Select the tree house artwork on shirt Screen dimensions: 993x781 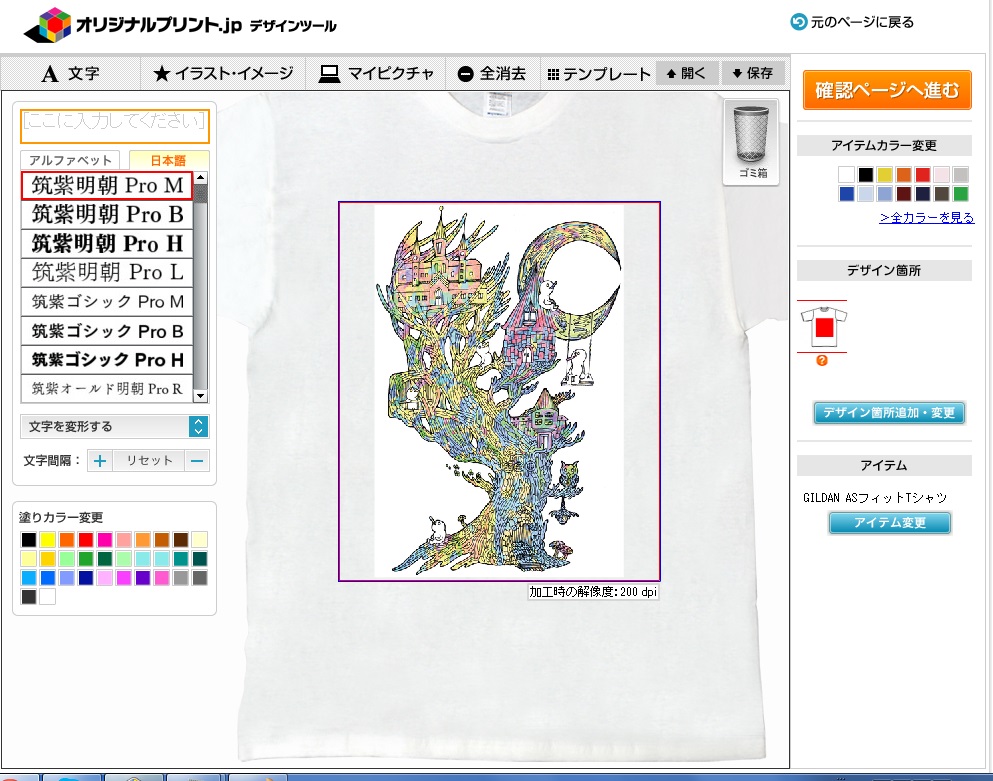click(499, 391)
